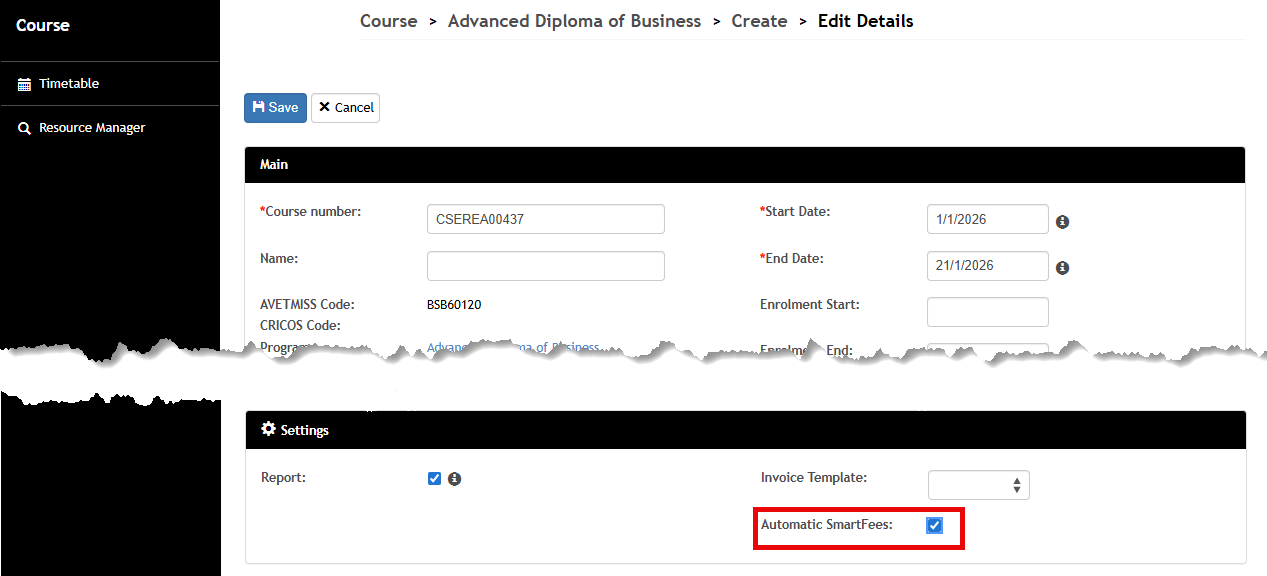
Task: Click the Settings panel header
Action: [745, 430]
